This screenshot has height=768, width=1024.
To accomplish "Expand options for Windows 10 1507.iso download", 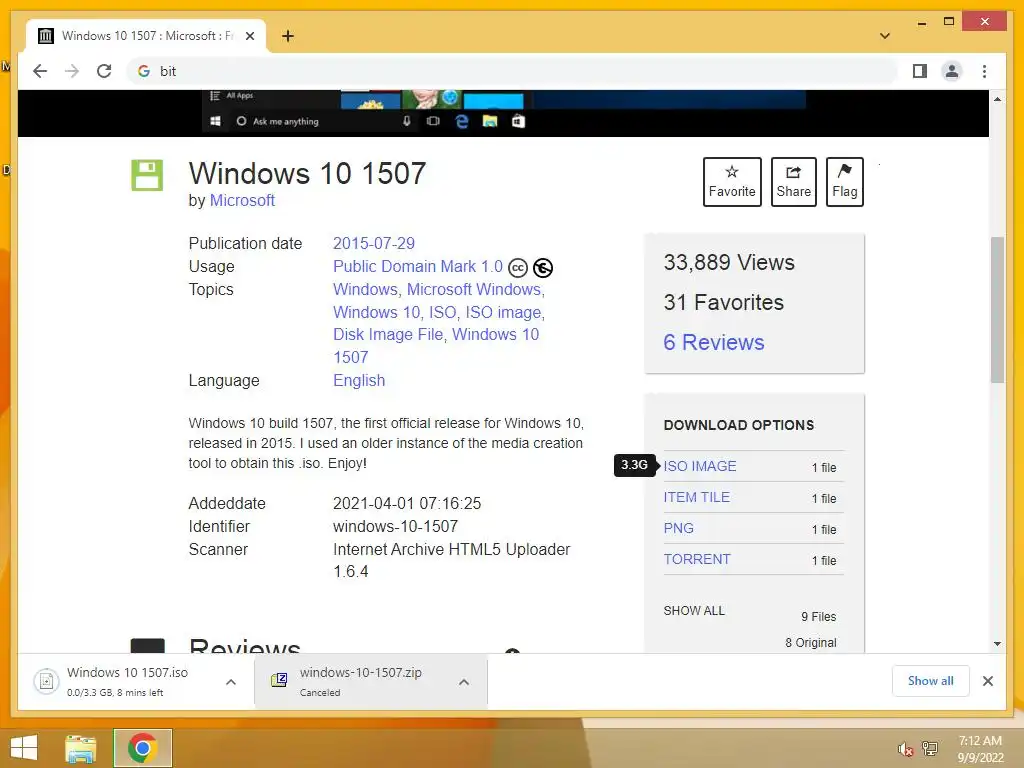I will pyautogui.click(x=231, y=682).
